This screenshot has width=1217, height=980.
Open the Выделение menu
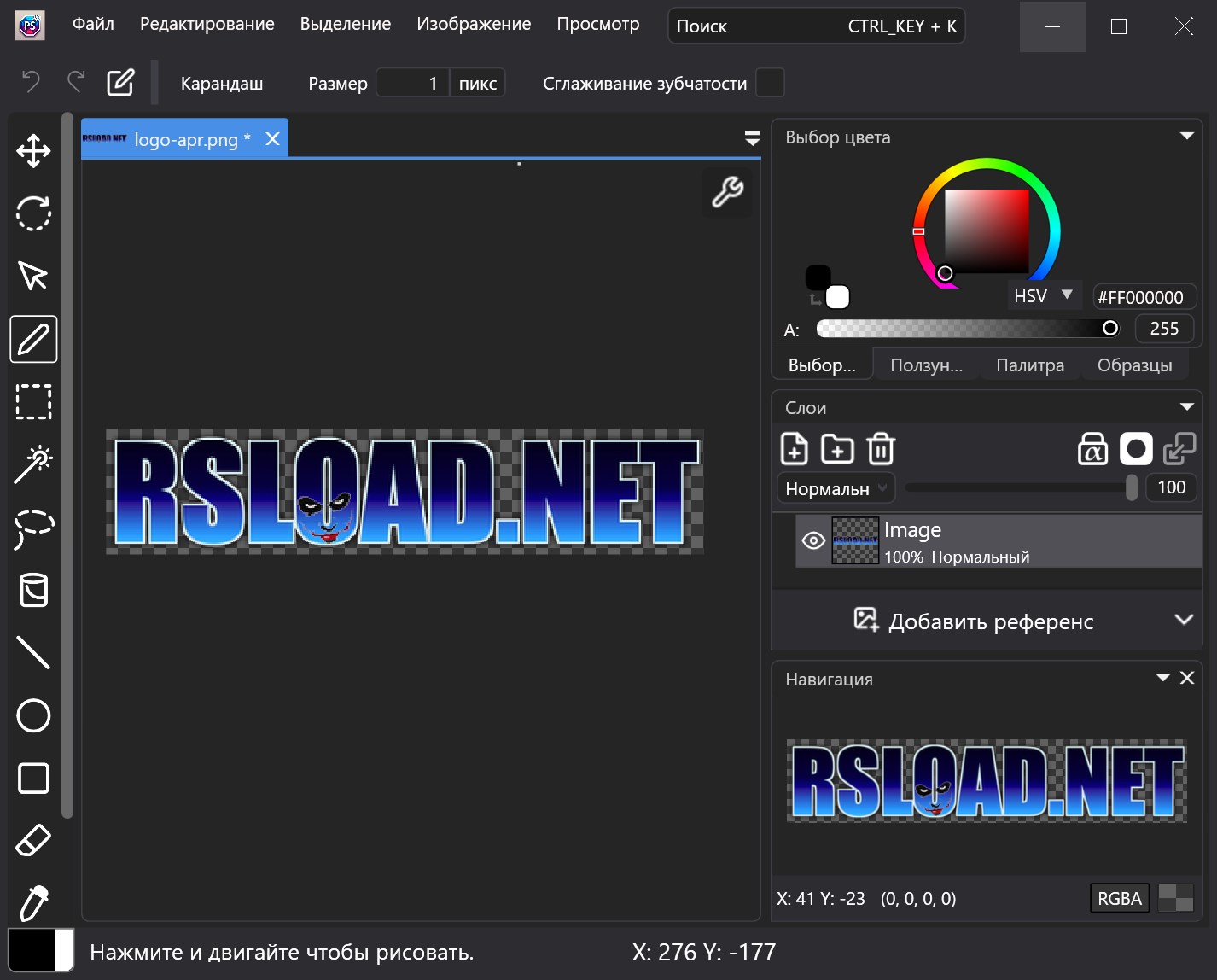click(x=346, y=24)
